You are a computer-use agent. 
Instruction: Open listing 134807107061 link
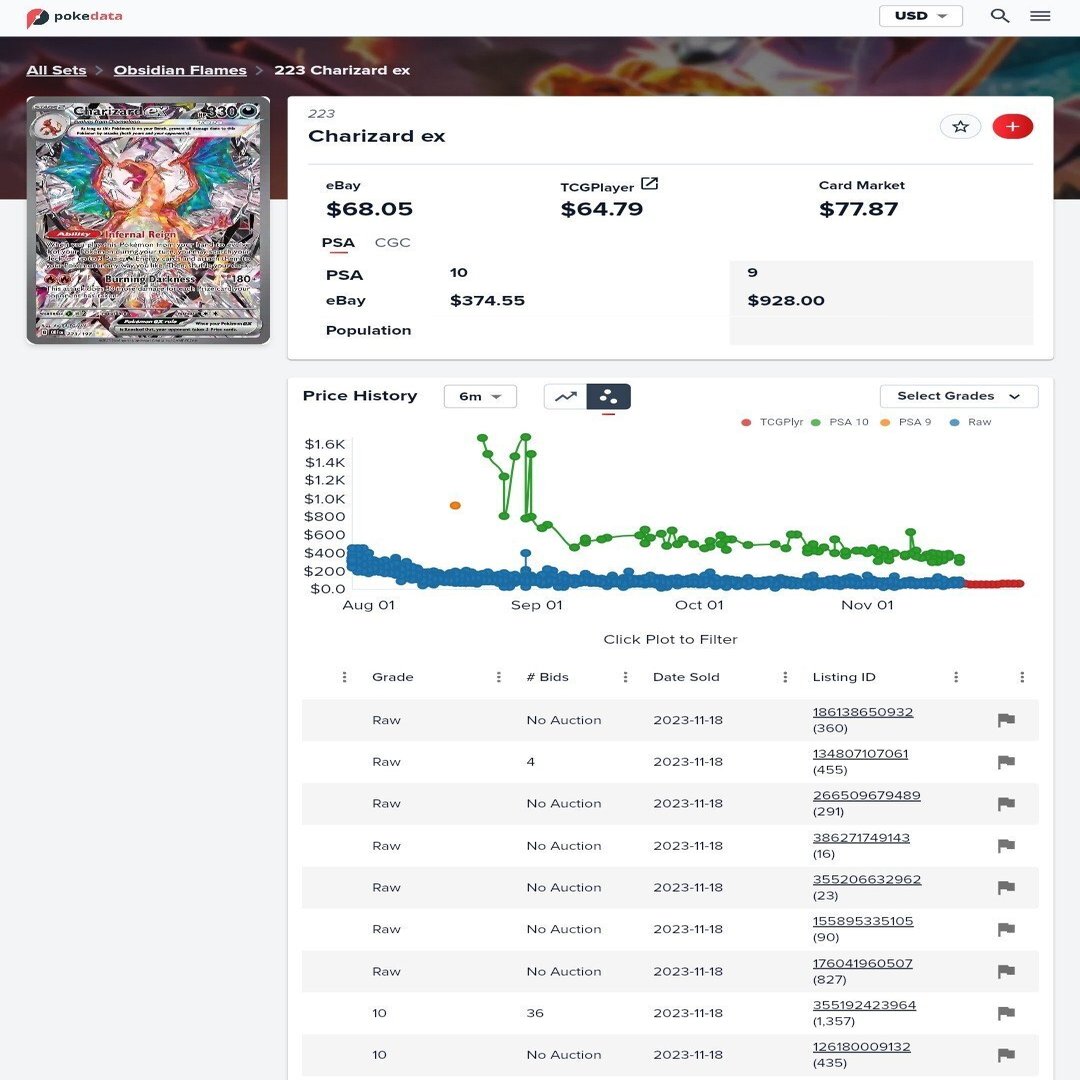pyautogui.click(x=860, y=754)
